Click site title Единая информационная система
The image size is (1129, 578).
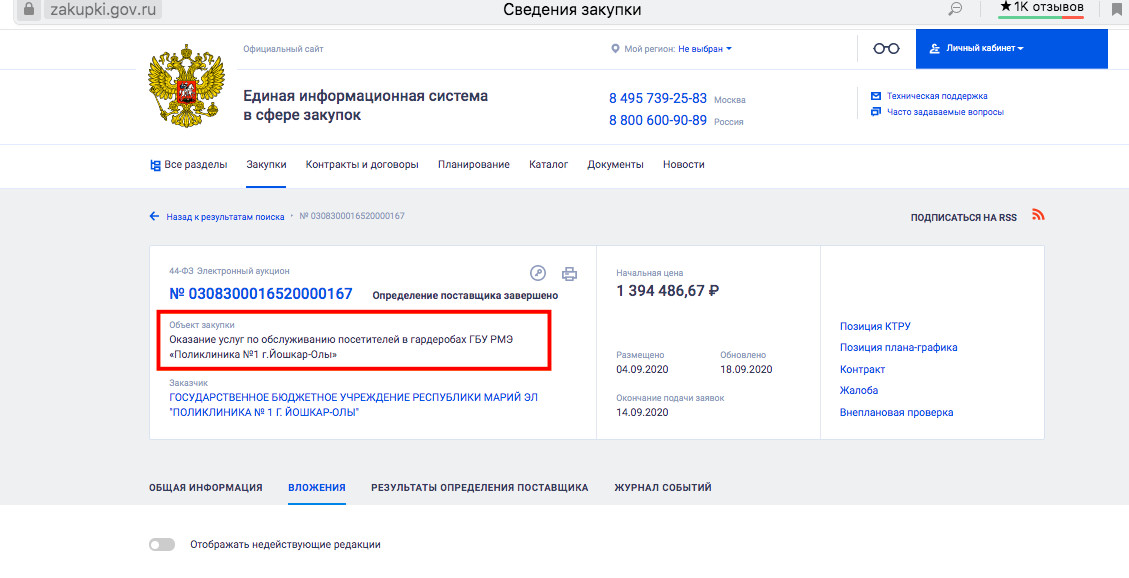pyautogui.click(x=366, y=105)
